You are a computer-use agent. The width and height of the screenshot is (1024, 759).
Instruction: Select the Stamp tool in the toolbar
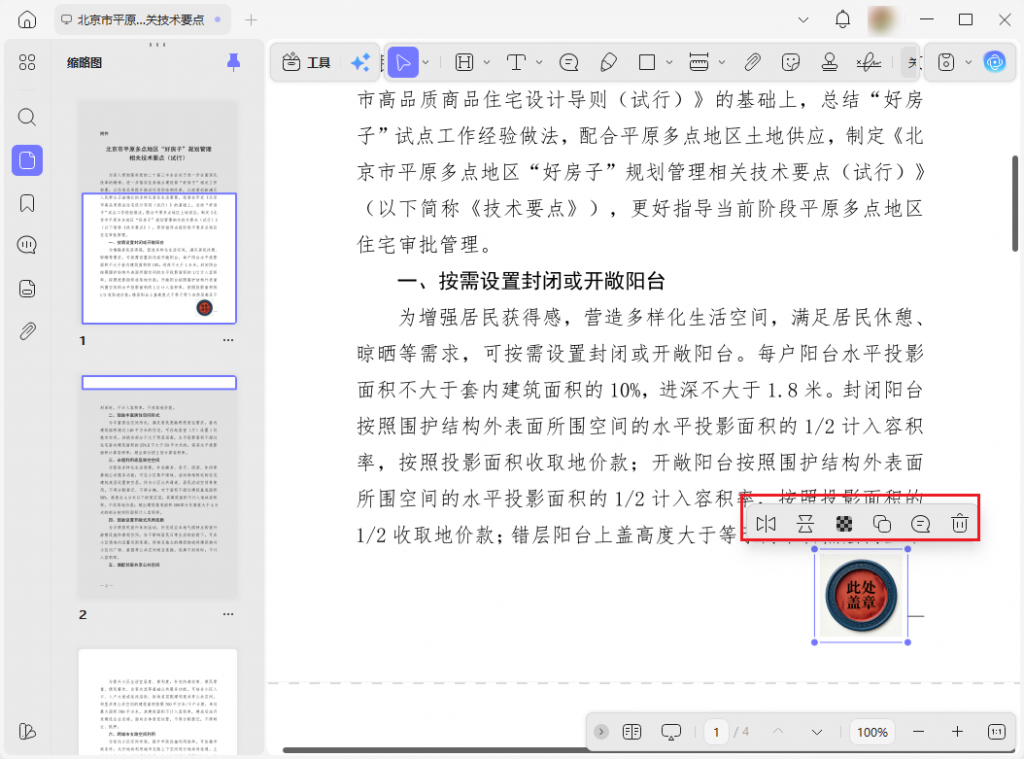tap(830, 62)
